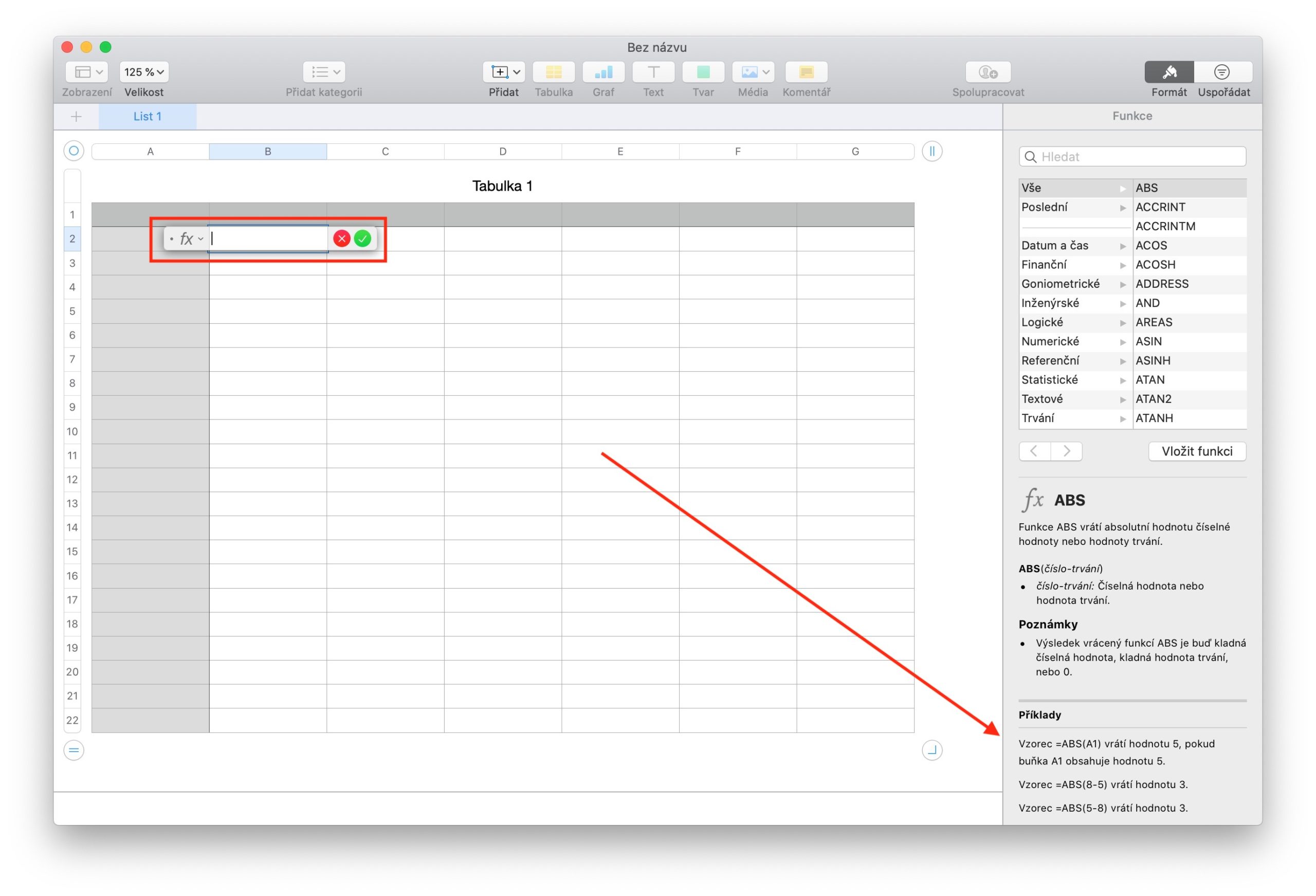Confirm the formula with green checkmark
This screenshot has width=1316, height=896.
[363, 239]
